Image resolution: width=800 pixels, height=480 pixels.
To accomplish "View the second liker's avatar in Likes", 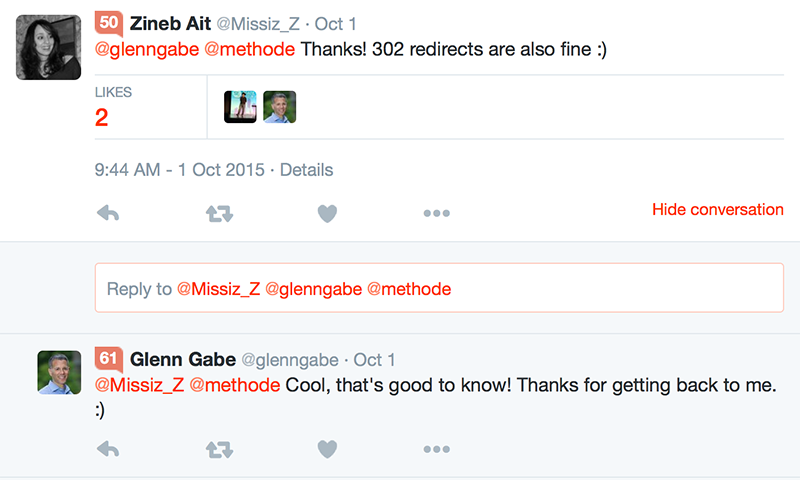I will click(x=280, y=107).
